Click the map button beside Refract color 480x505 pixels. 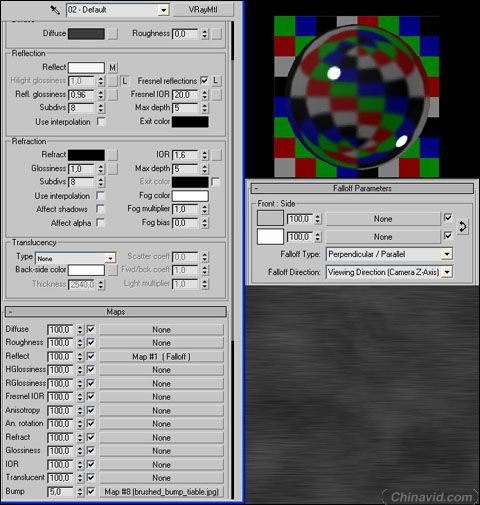[x=113, y=155]
